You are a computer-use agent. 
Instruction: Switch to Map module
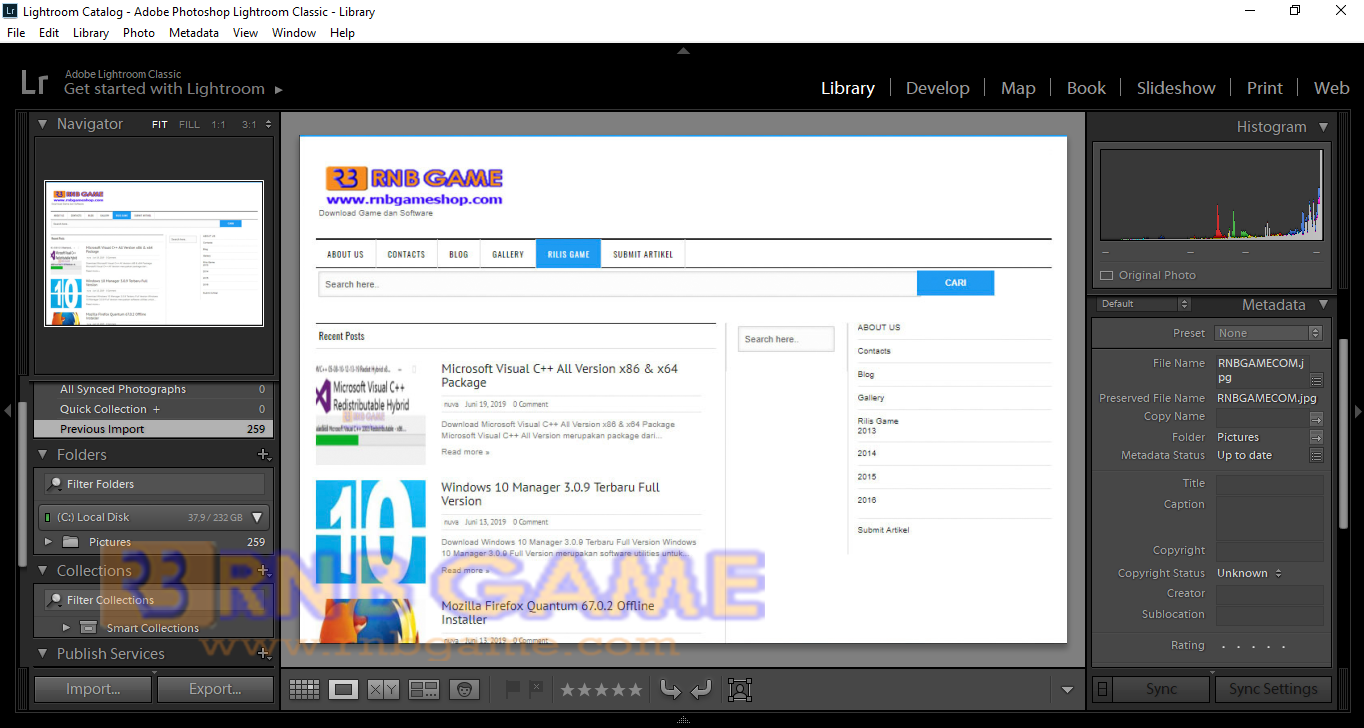pos(1018,89)
